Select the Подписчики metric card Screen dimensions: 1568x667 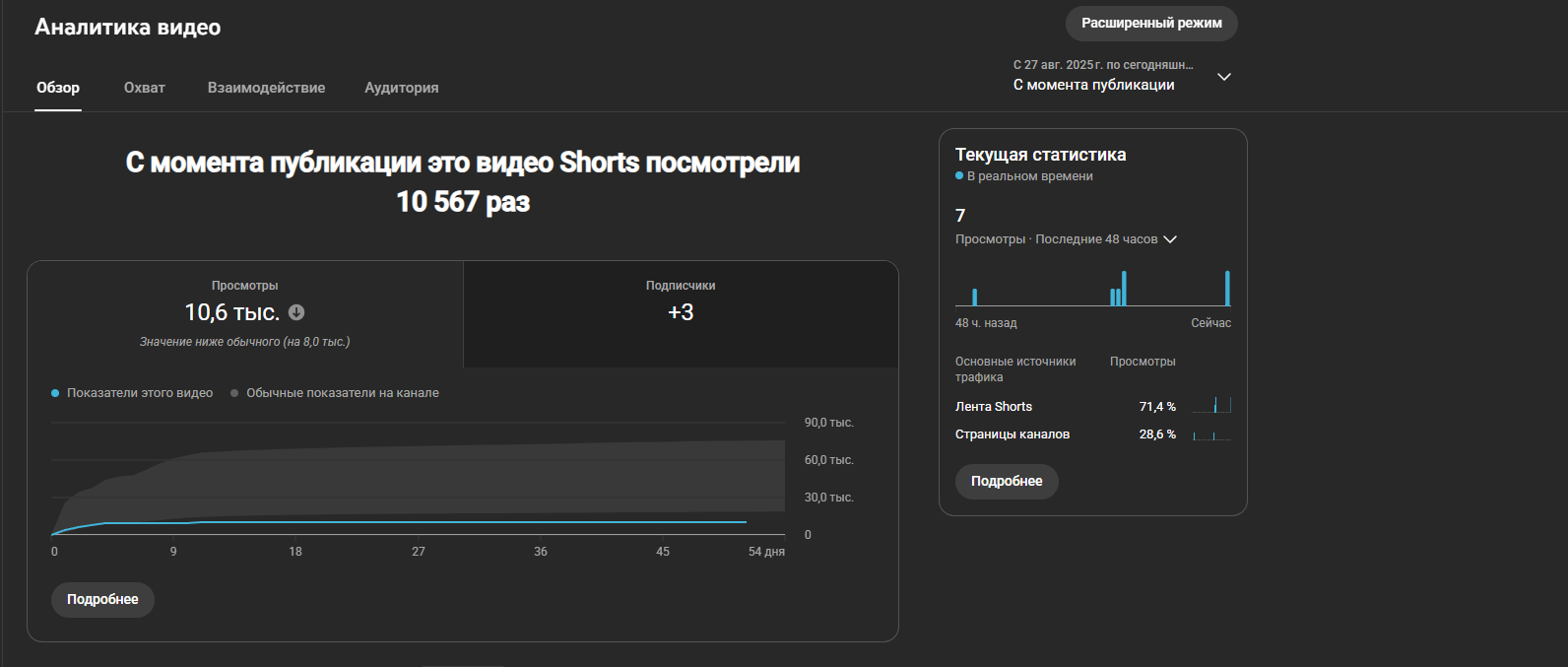681,313
